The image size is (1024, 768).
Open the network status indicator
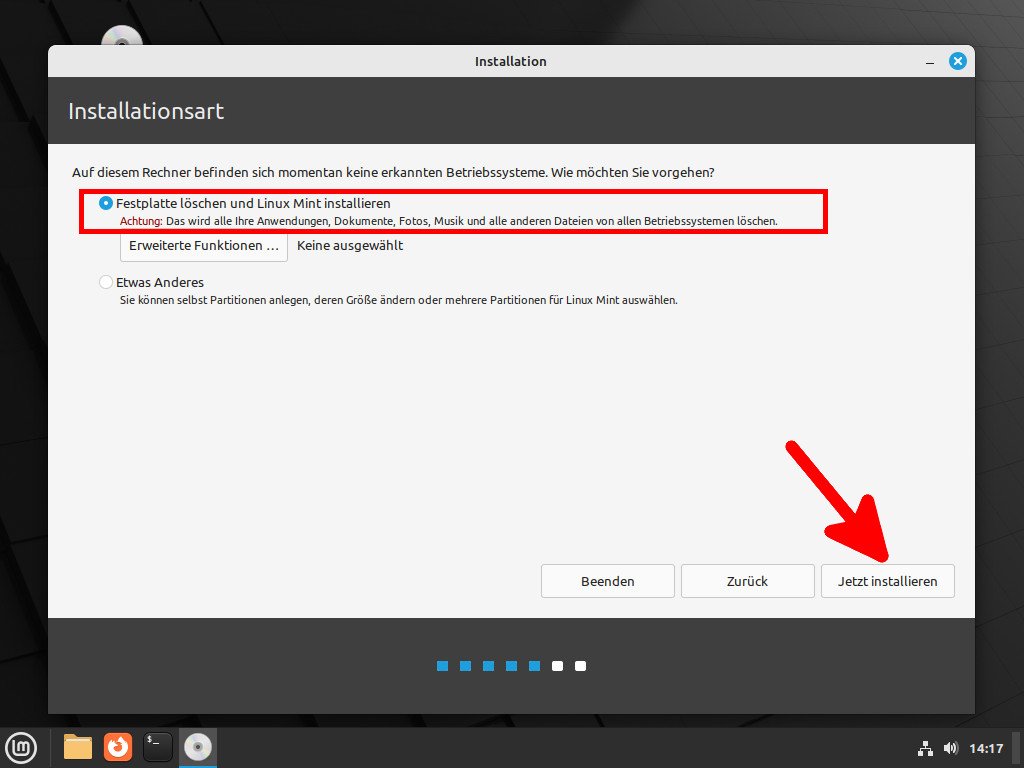click(925, 747)
